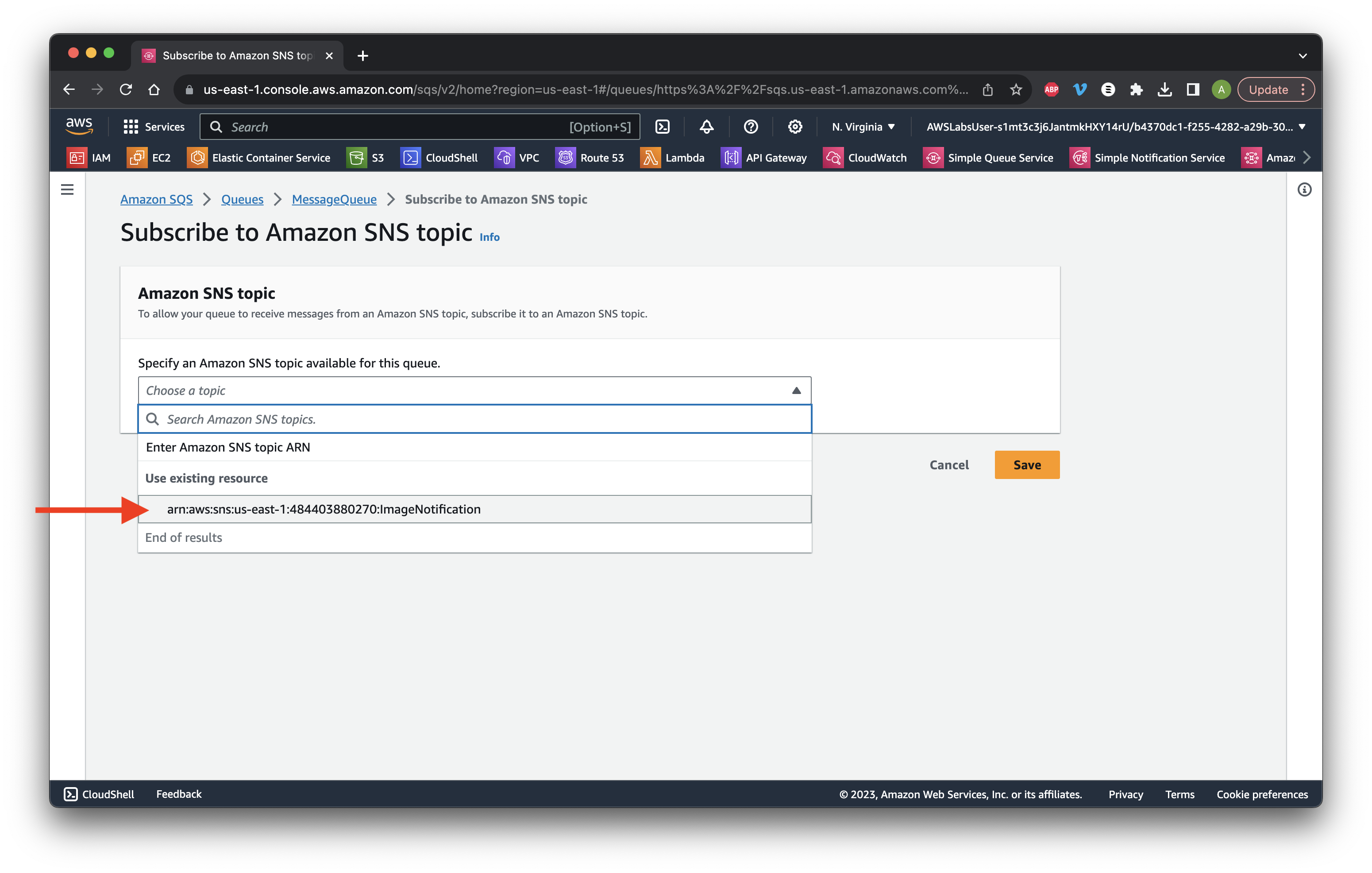The height and width of the screenshot is (873, 1372).
Task: Open the Terms footer link
Action: click(x=1179, y=794)
